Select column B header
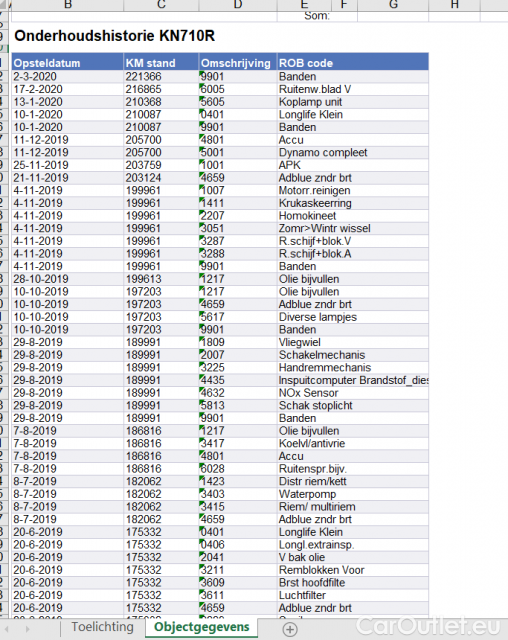 pos(67,5)
